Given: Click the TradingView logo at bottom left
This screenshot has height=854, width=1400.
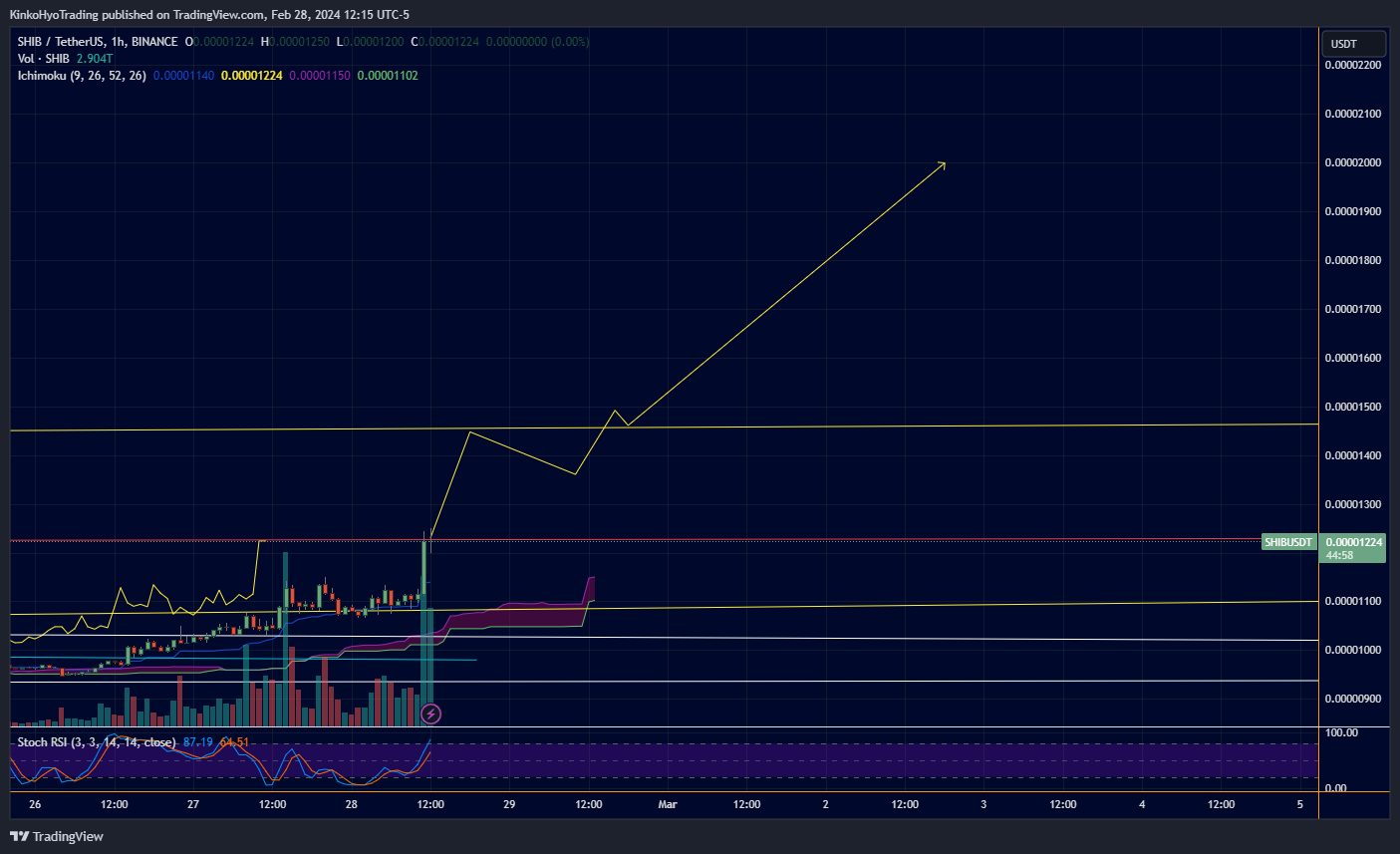Looking at the screenshot, I should pyautogui.click(x=57, y=836).
